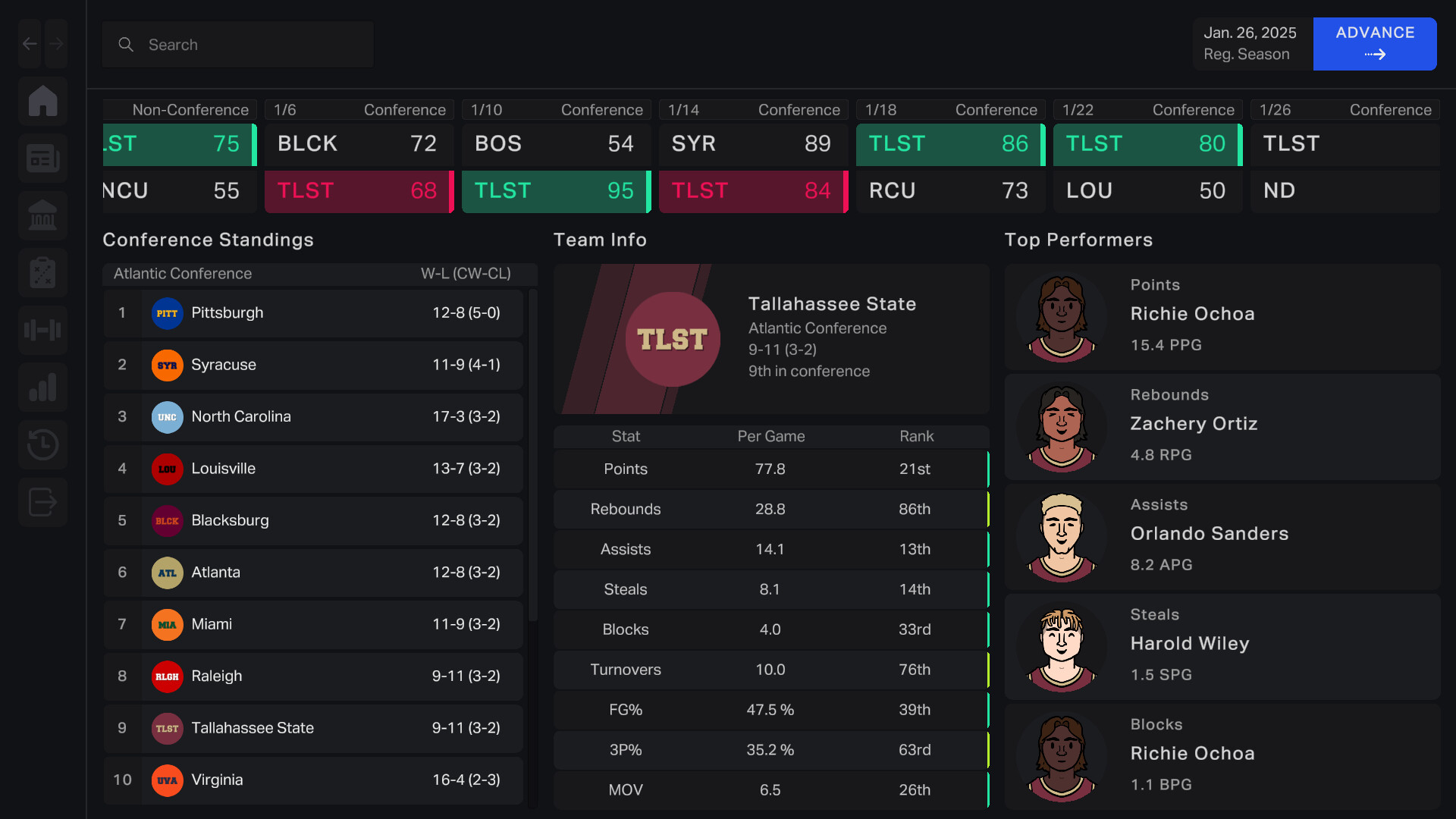
Task: Open Richie Ochoa's Points performer card
Action: tap(1222, 316)
